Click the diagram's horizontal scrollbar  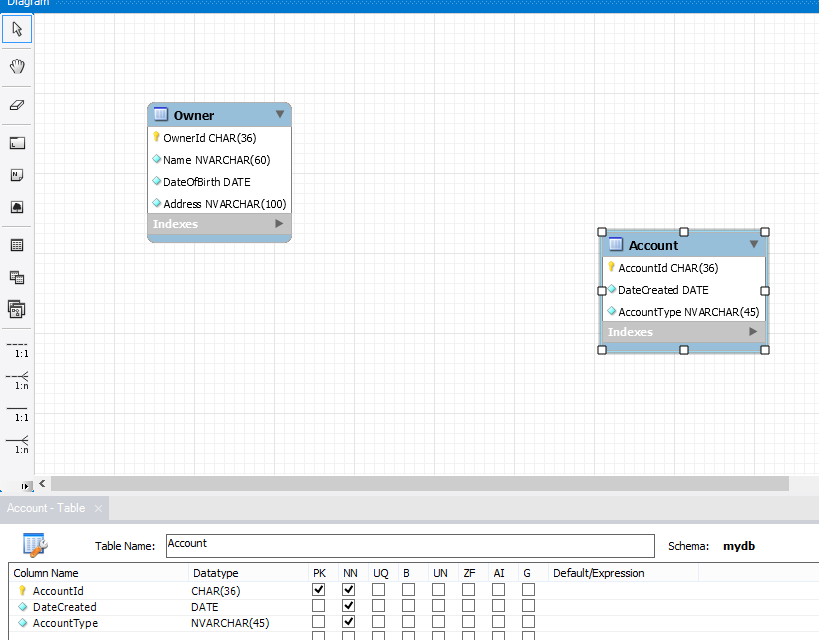pos(420,484)
